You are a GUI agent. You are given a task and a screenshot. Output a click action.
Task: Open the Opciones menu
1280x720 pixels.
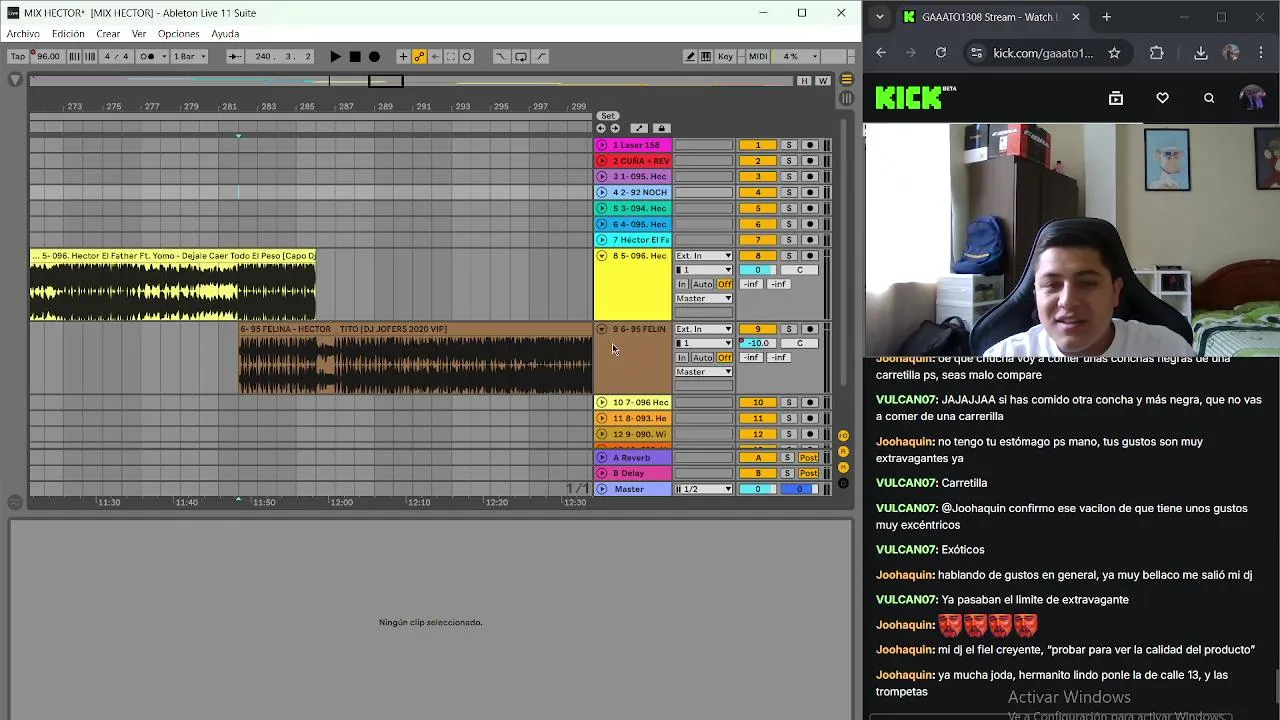coord(178,34)
